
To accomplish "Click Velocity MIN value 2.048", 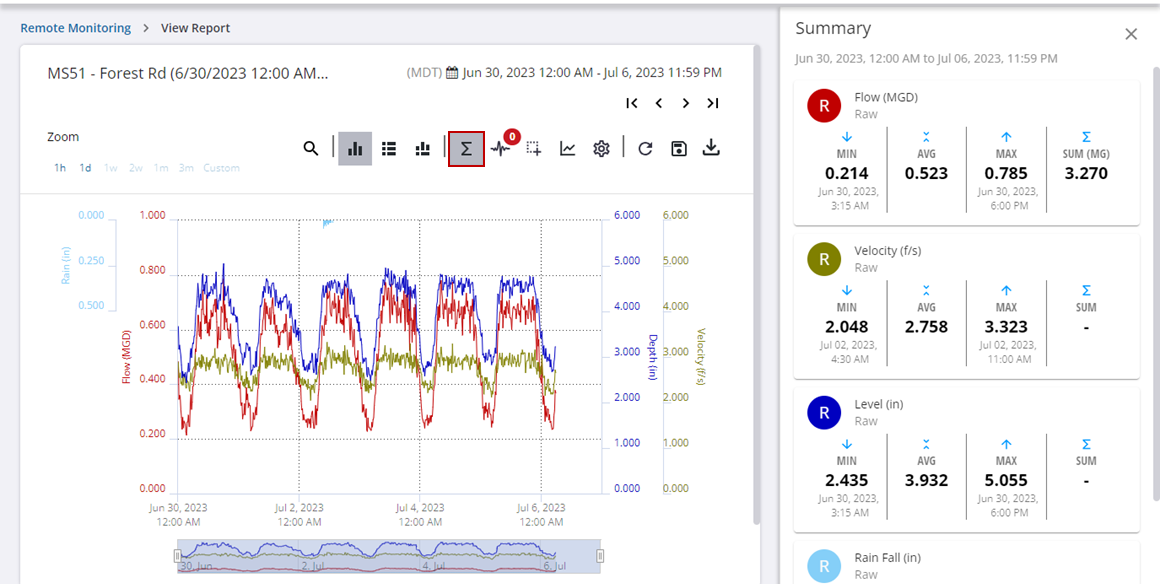I will pyautogui.click(x=847, y=326).
